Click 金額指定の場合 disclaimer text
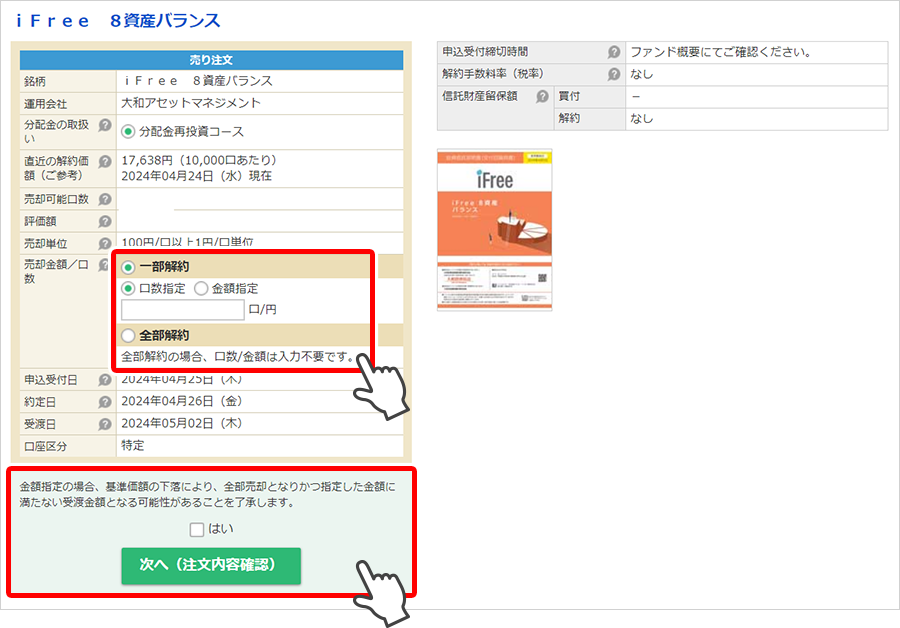 [207, 494]
